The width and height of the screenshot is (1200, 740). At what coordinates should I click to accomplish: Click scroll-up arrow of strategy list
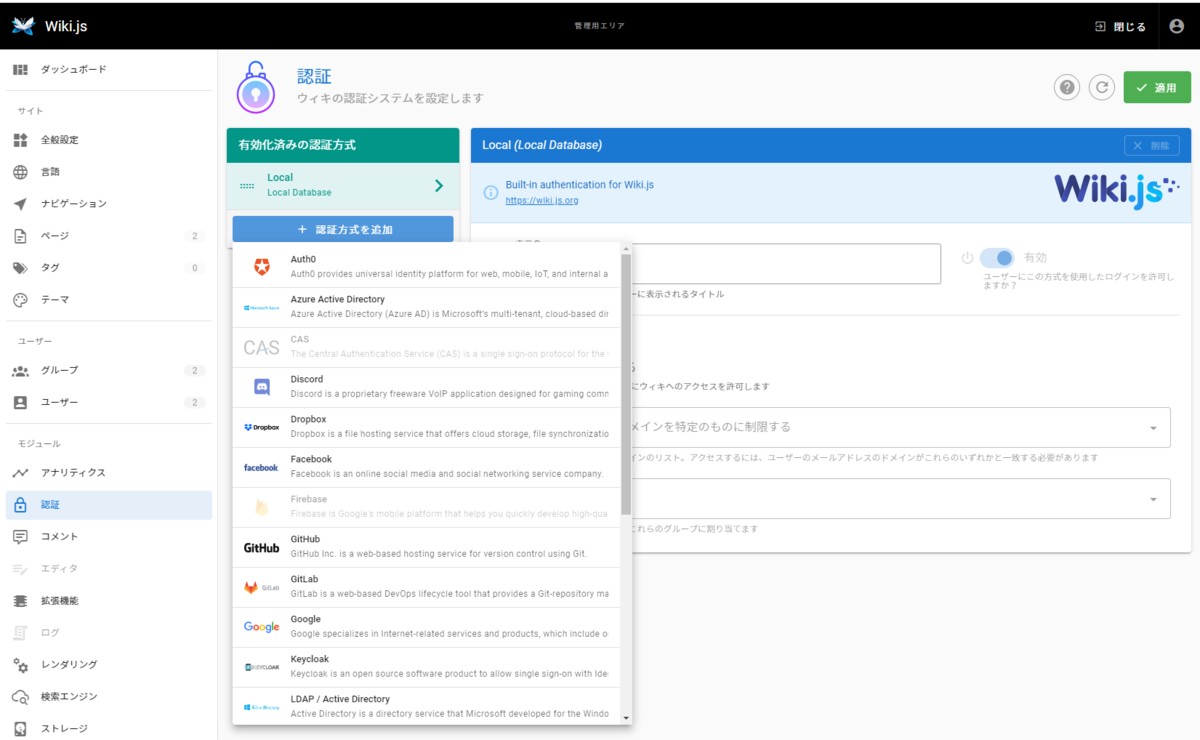(x=626, y=247)
